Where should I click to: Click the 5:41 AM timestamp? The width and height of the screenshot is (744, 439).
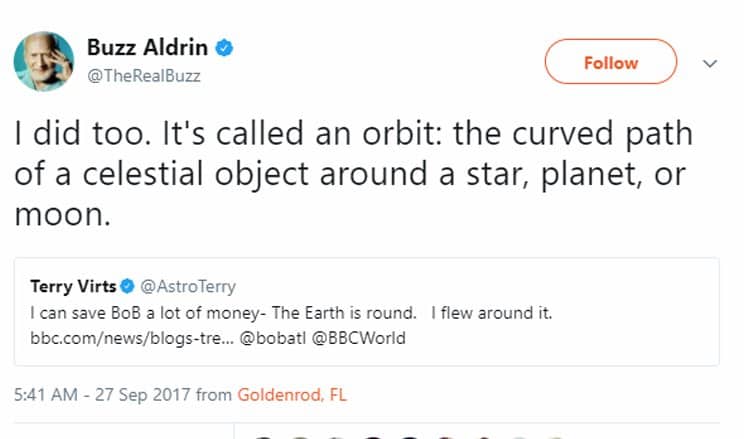[49, 394]
